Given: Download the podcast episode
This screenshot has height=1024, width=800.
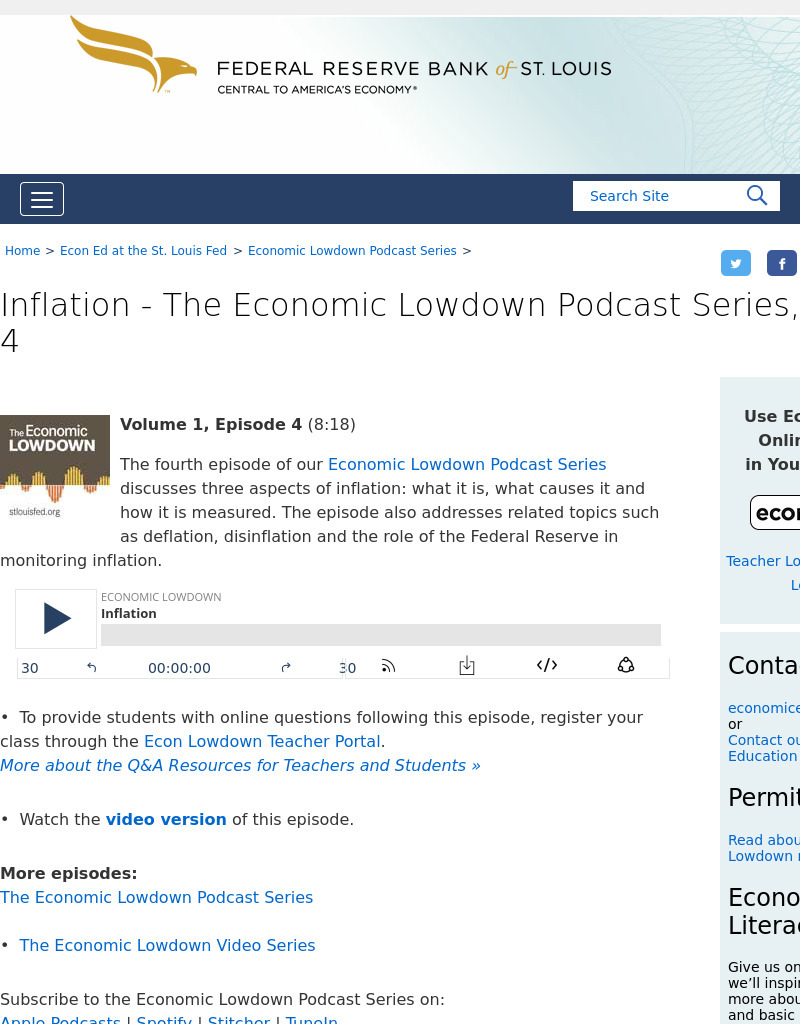Looking at the screenshot, I should [x=467, y=665].
